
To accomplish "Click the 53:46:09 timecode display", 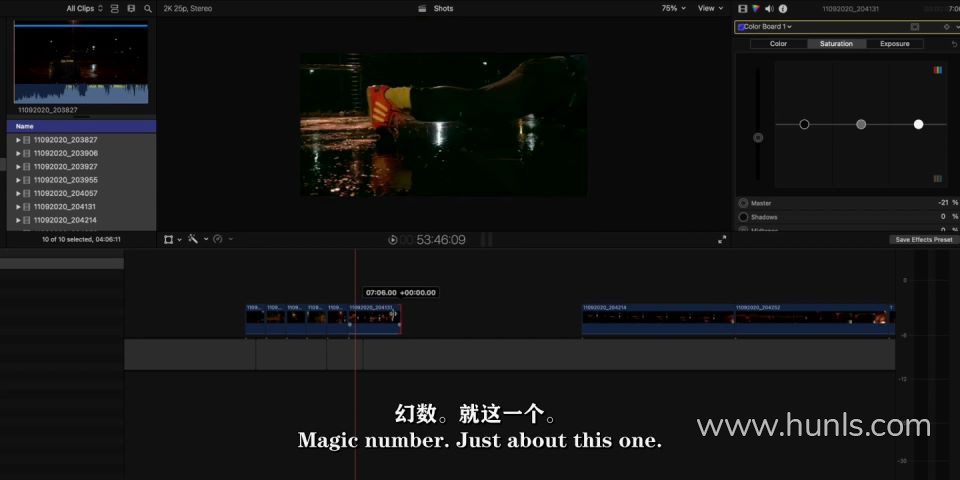I will (x=441, y=240).
